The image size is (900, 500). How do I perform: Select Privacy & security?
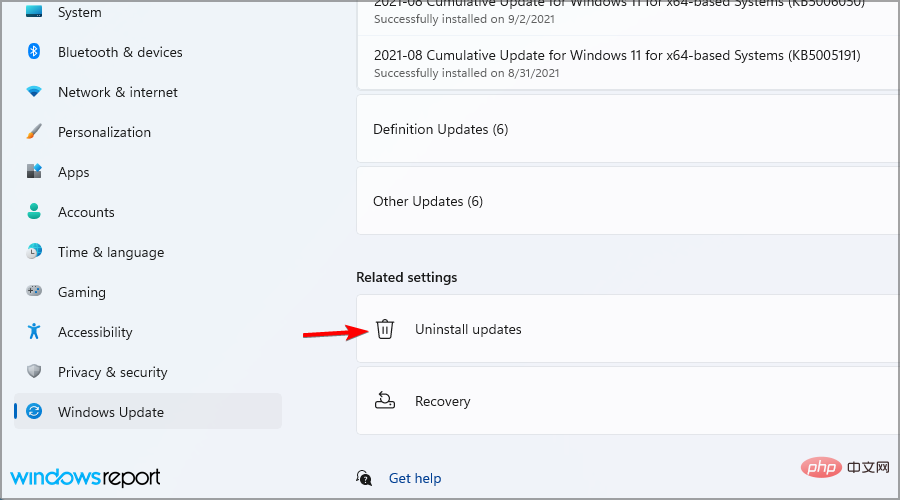(148, 372)
